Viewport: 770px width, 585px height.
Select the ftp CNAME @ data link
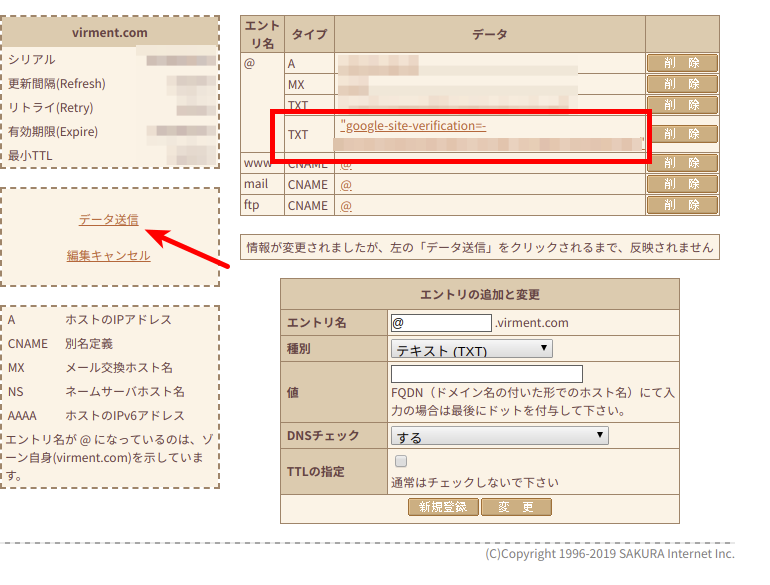tap(346, 206)
